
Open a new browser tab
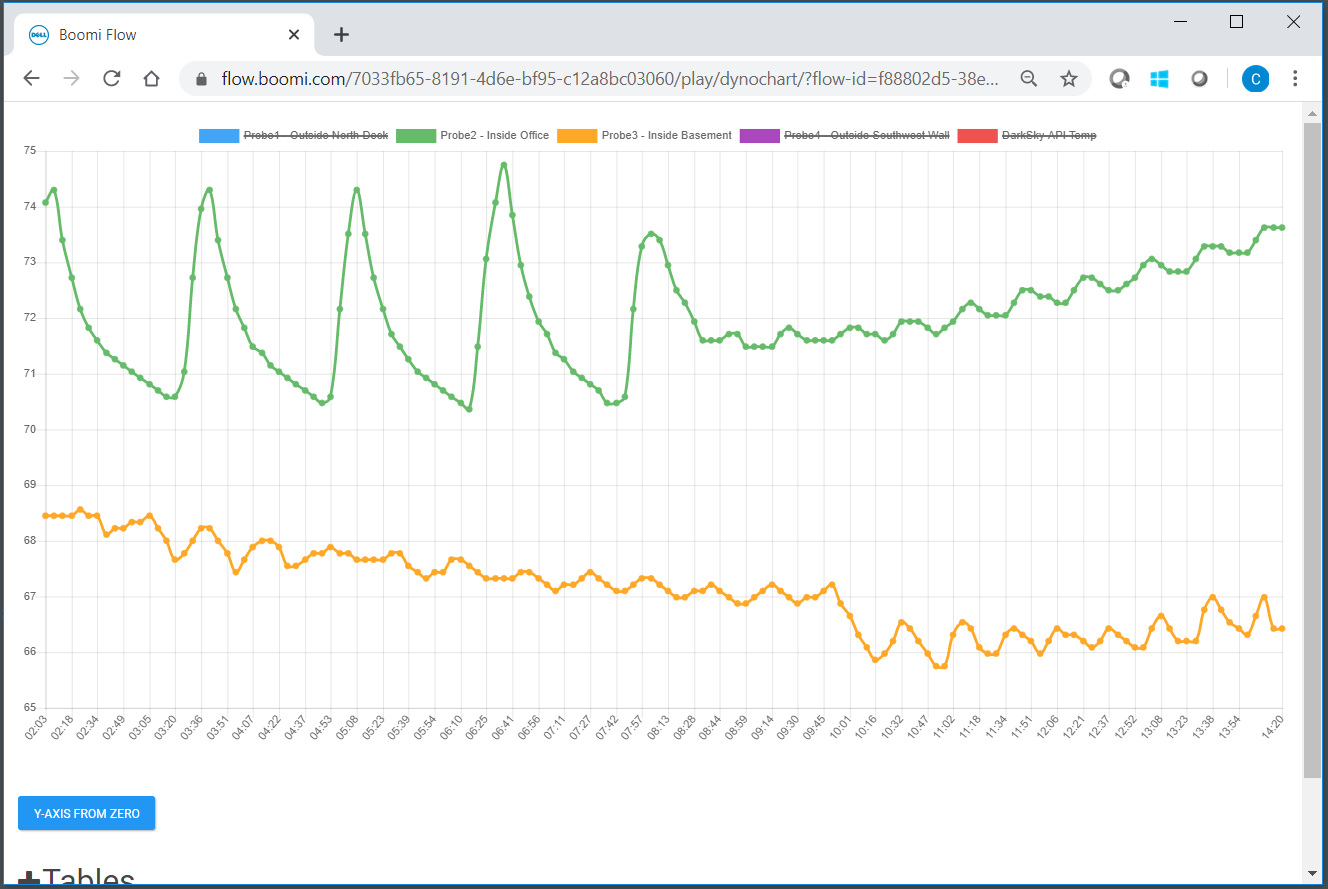click(341, 35)
